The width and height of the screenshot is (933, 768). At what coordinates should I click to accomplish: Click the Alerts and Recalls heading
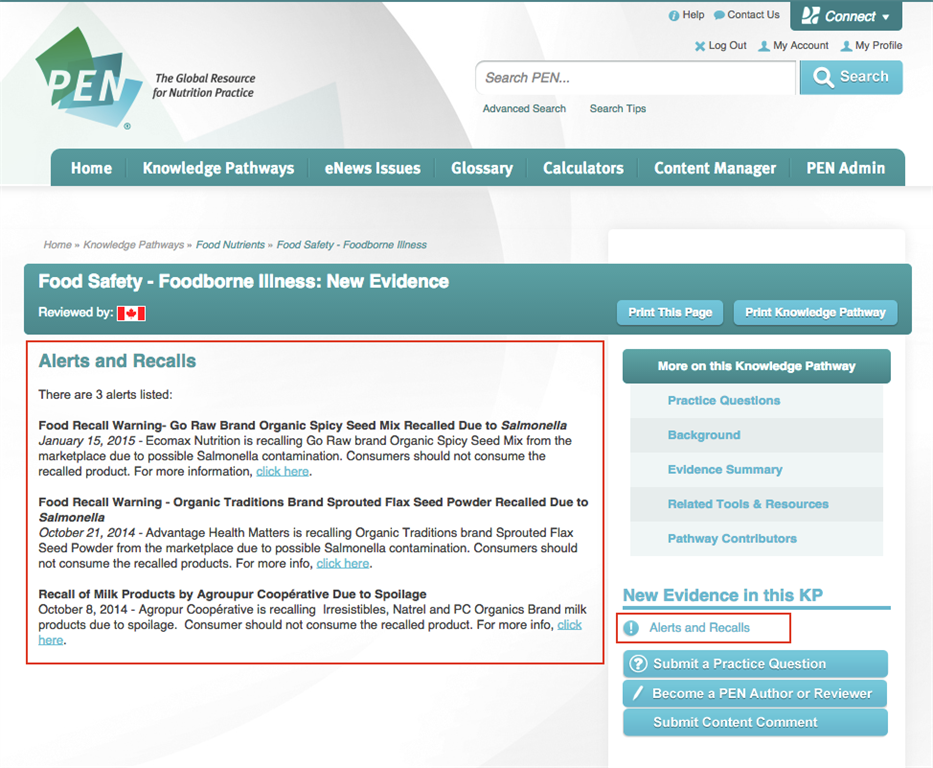[117, 361]
